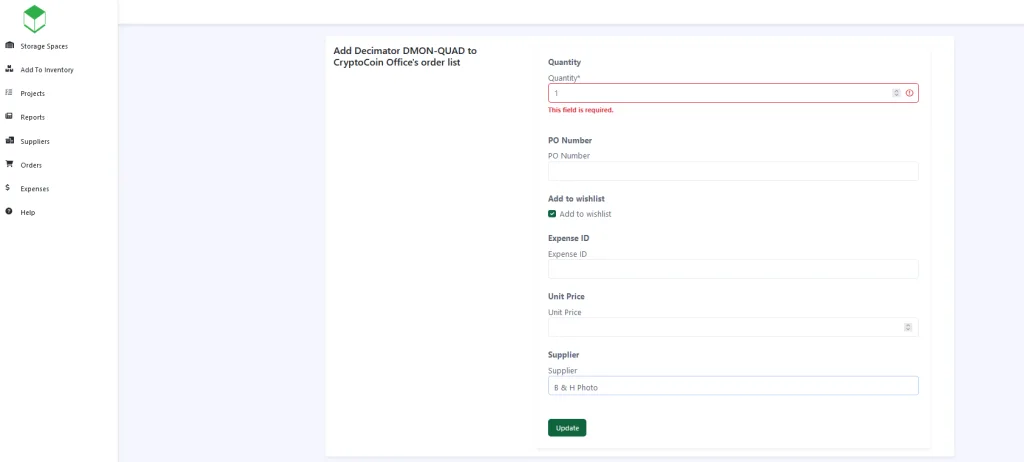Open Storage Spaces from the sidebar

(x=44, y=46)
